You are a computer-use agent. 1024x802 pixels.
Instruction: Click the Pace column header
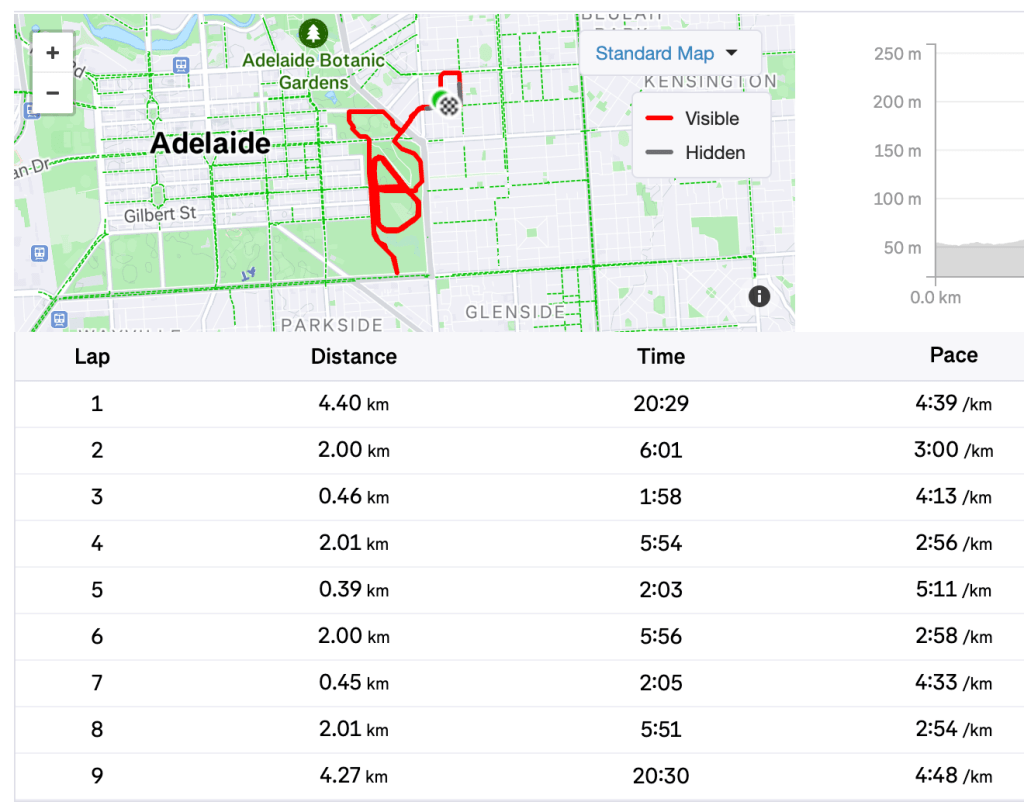pyautogui.click(x=953, y=355)
